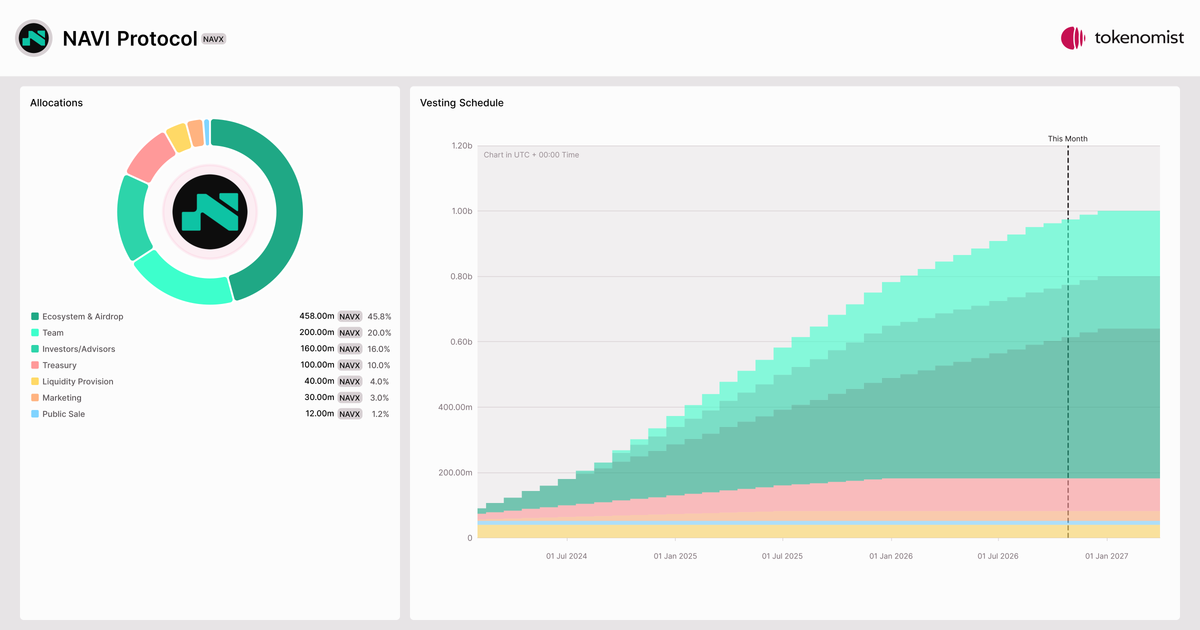Click the 458.00m allocation value
1200x630 pixels.
pos(317,316)
